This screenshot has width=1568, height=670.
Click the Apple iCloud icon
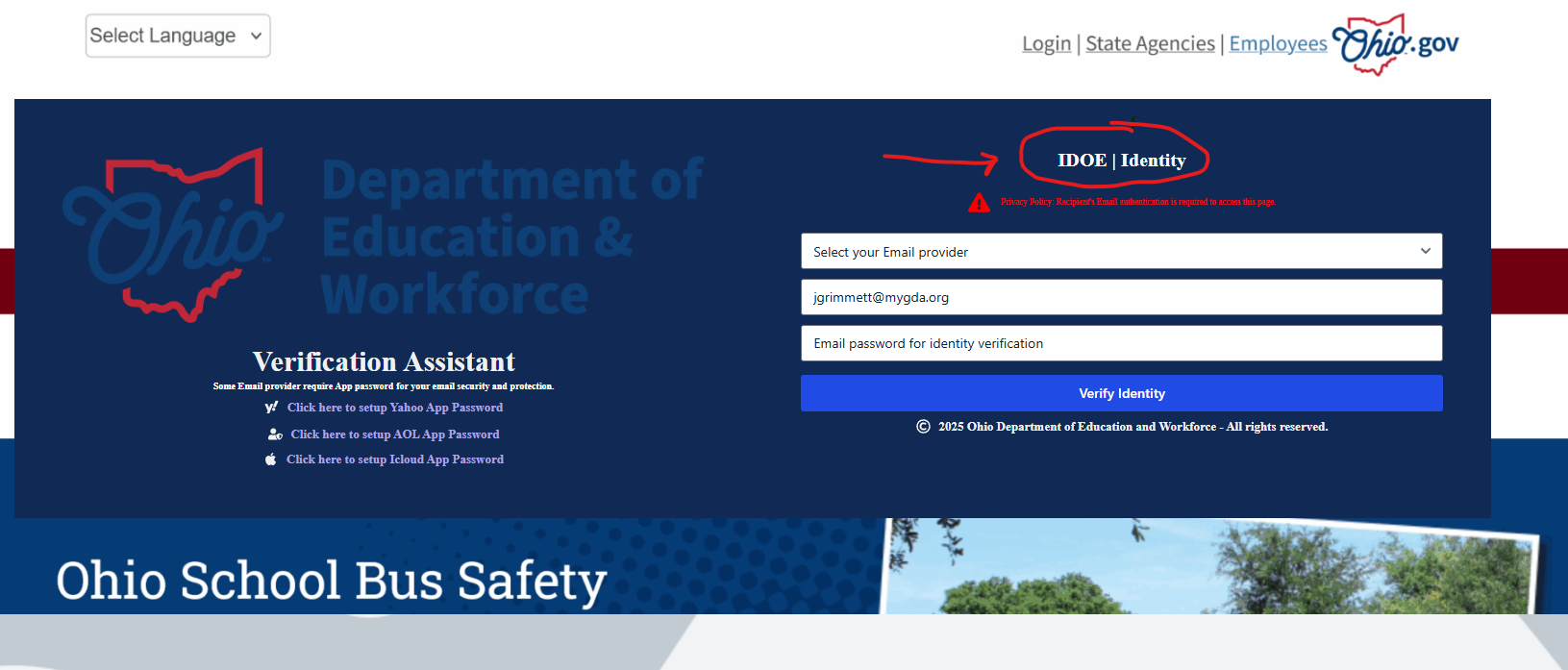pos(271,459)
